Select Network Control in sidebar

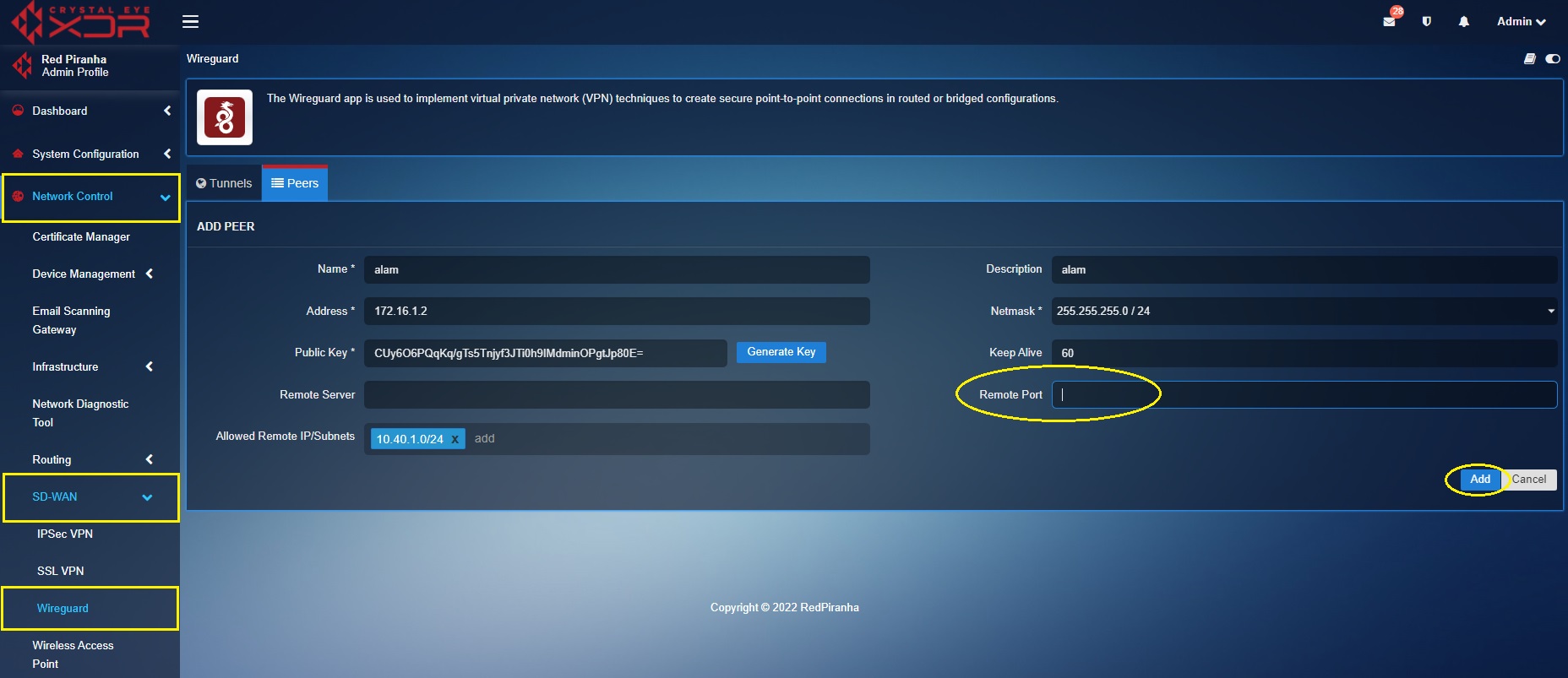72,196
